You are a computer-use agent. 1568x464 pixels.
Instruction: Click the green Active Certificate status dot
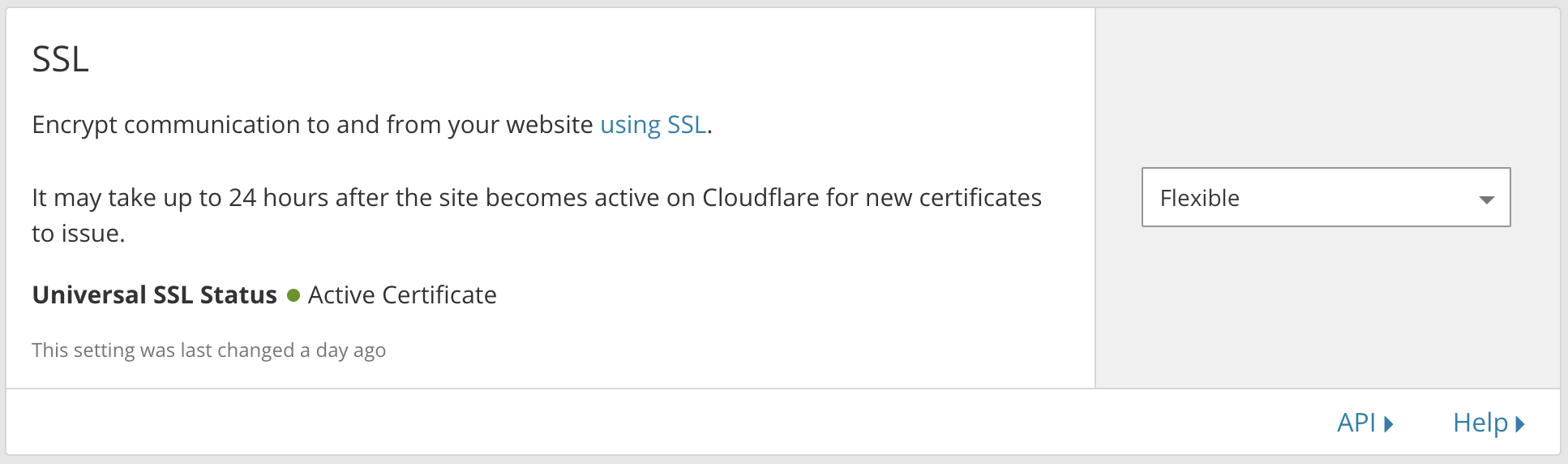coord(293,295)
